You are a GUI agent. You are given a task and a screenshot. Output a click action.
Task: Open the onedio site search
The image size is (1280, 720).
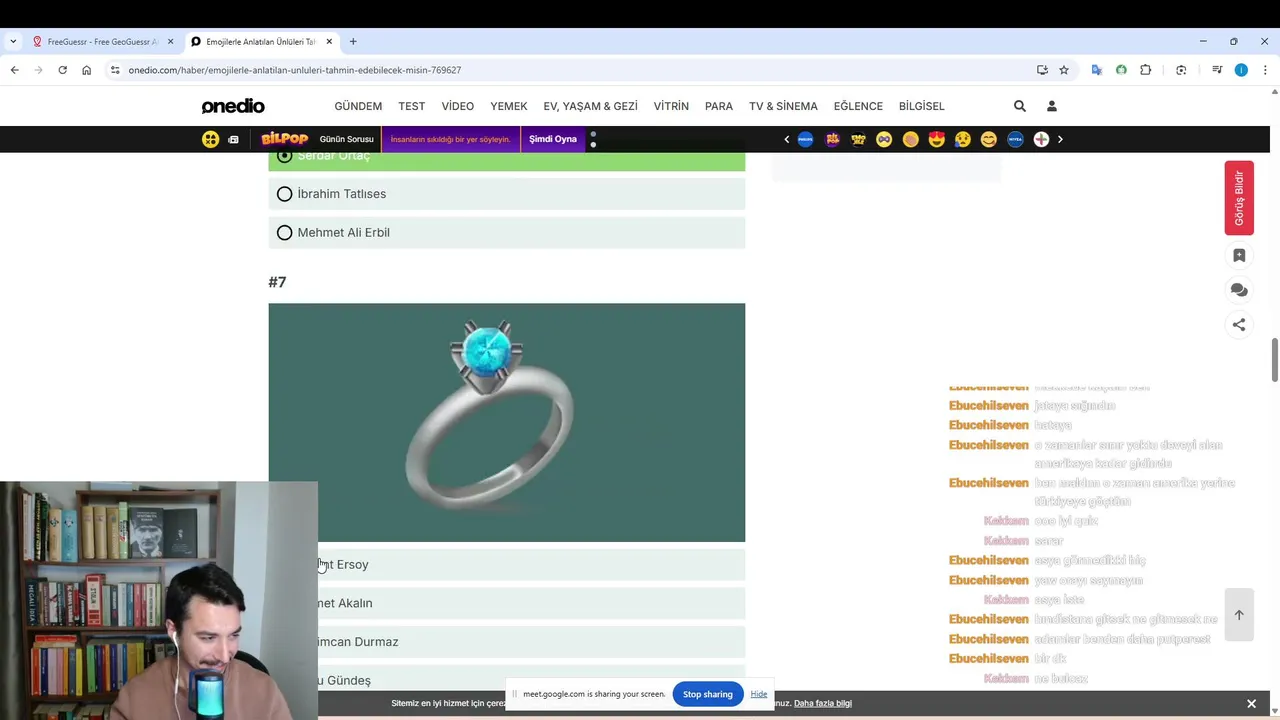click(x=1020, y=106)
